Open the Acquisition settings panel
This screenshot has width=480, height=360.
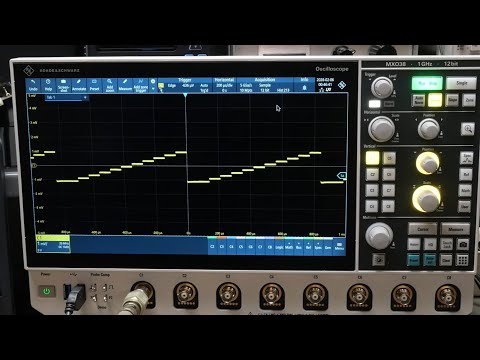tap(265, 85)
